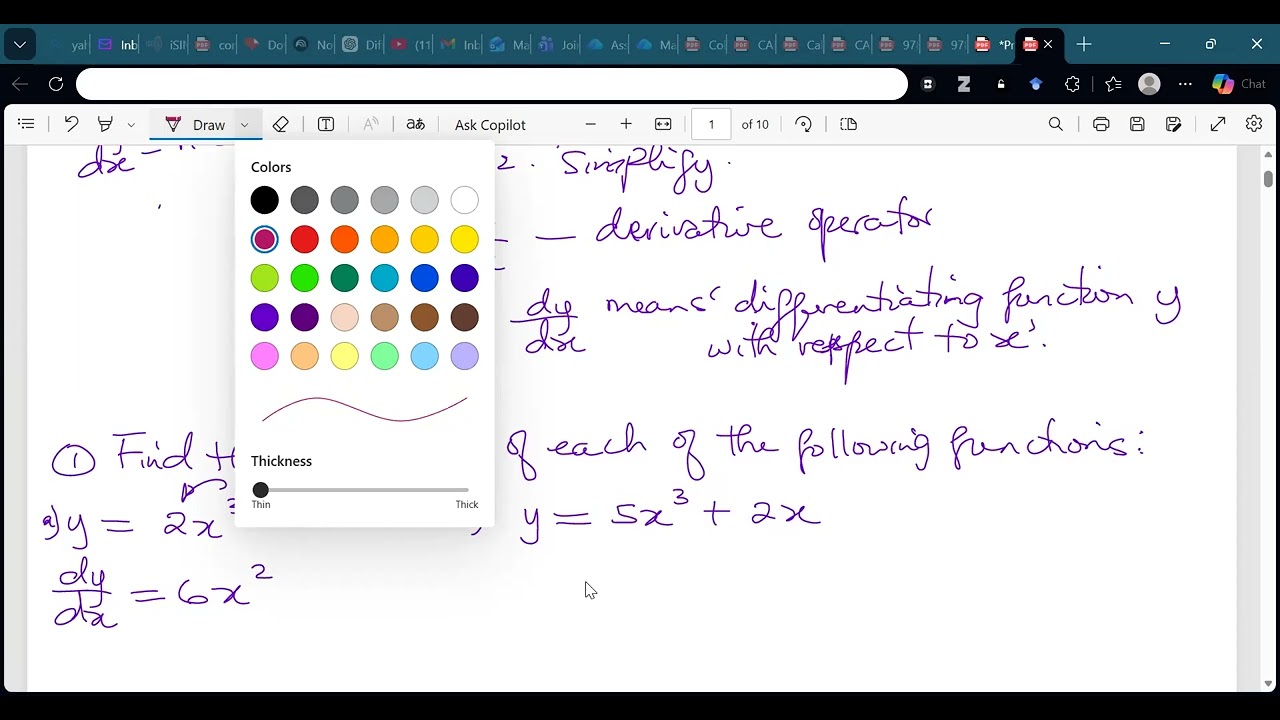
Task: Click Ask Copilot in PDF toolbar
Action: 490,125
